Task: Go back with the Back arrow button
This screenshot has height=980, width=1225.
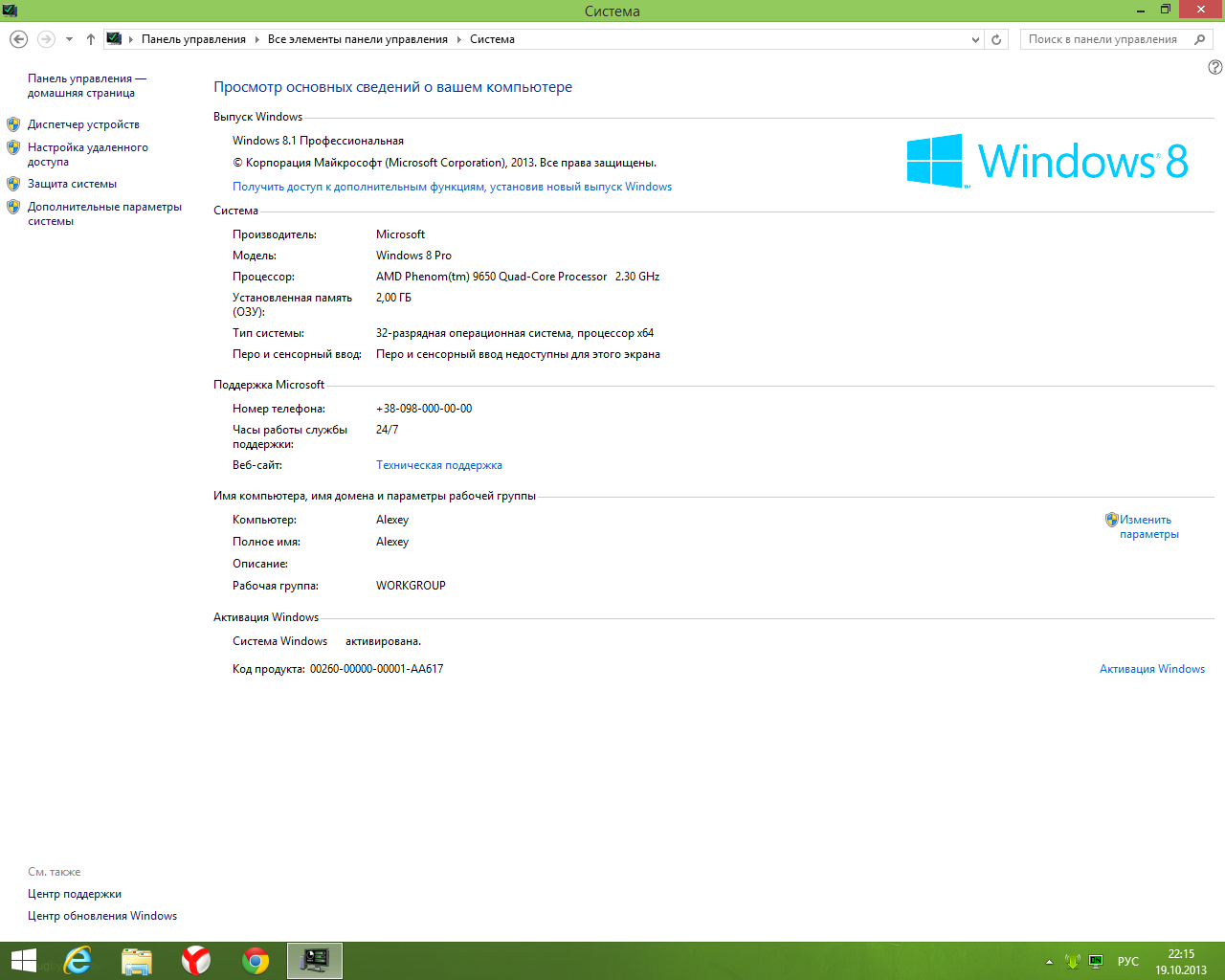Action: (x=18, y=39)
